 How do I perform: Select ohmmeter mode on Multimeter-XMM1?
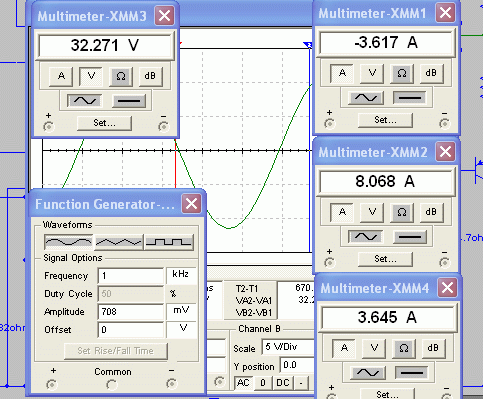pyautogui.click(x=402, y=73)
